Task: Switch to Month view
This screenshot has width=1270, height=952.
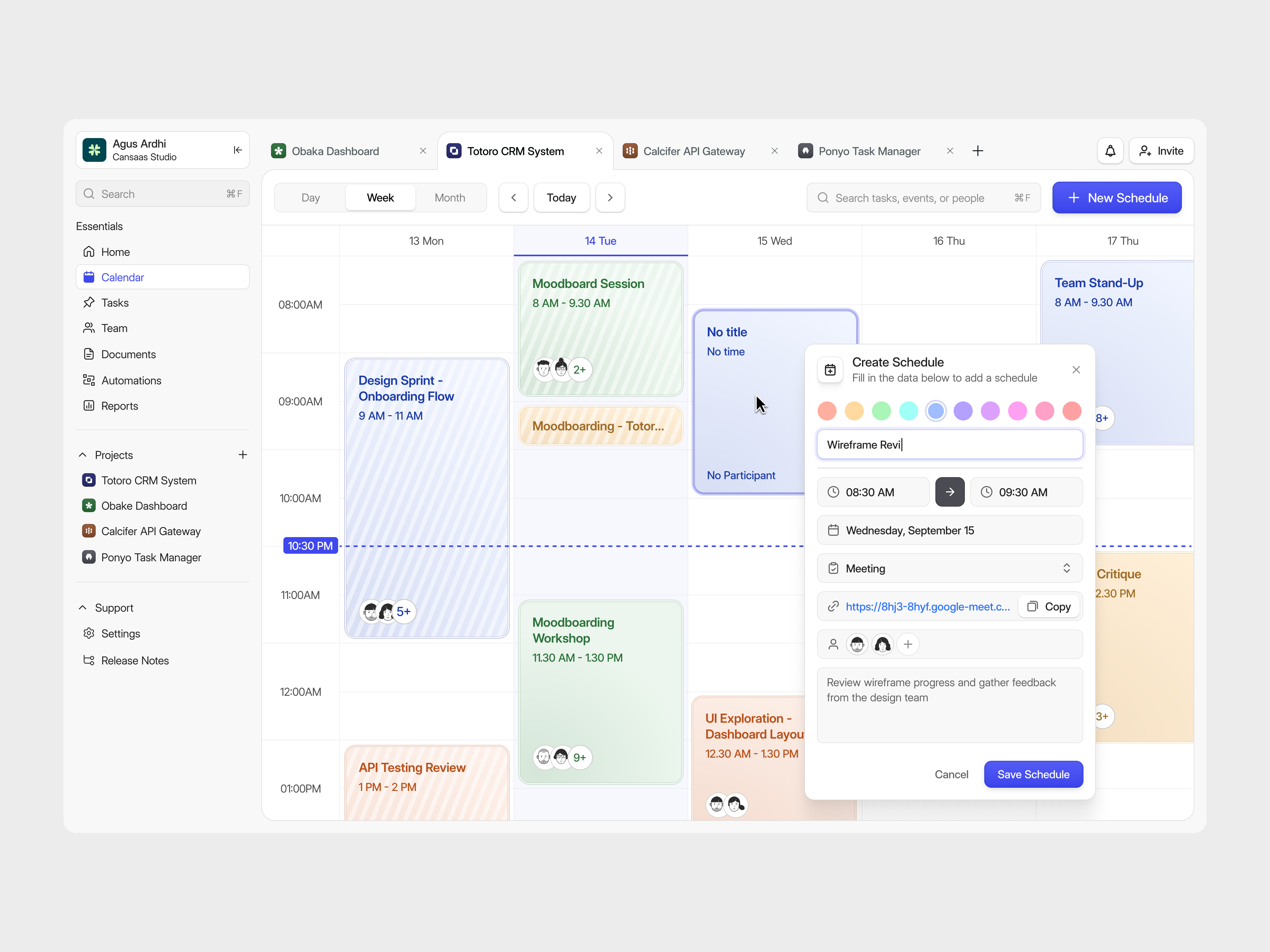Action: pos(450,197)
